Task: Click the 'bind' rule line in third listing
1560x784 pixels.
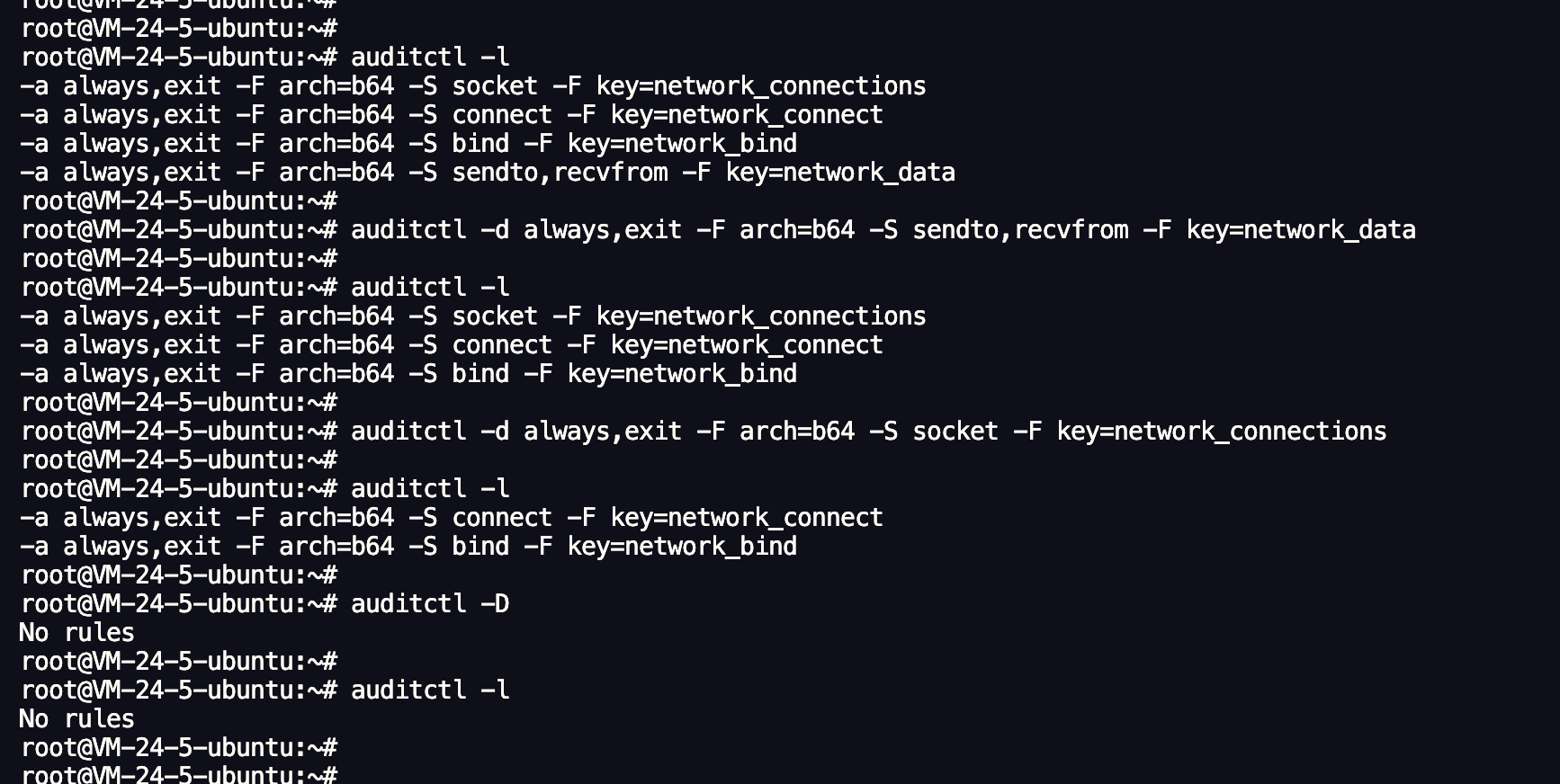Action: point(408,547)
